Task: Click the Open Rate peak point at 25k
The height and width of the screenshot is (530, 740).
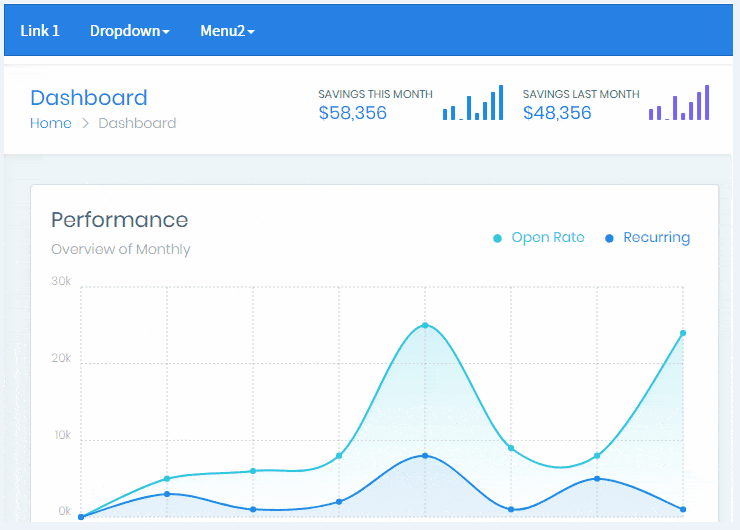Action: click(x=425, y=325)
